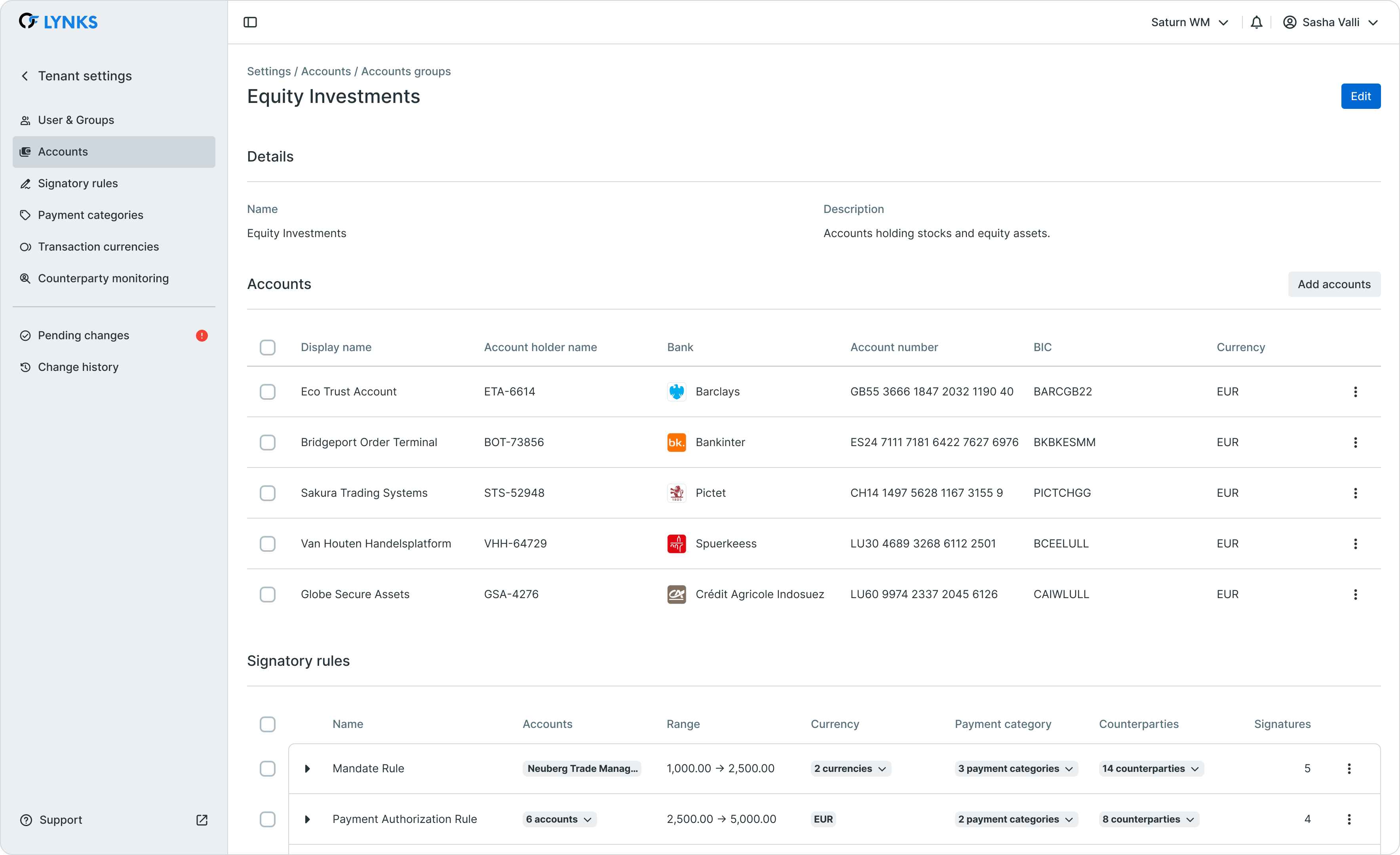This screenshot has width=1400, height=855.
Task: Click back arrow beside Tenant settings
Action: click(25, 76)
